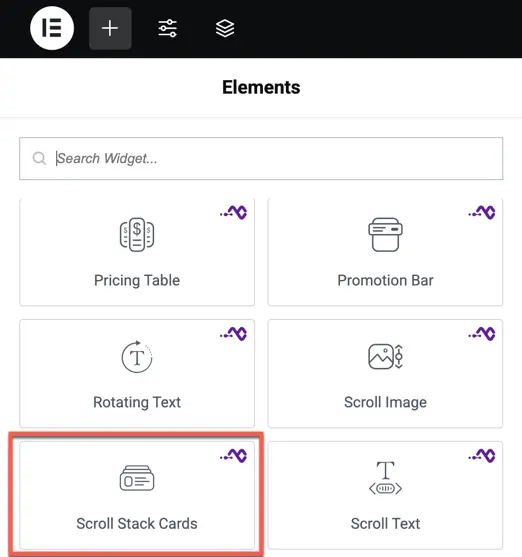Select the Pricing Table widget icon
Viewport: 522px width, 557px height.
[x=137, y=235]
